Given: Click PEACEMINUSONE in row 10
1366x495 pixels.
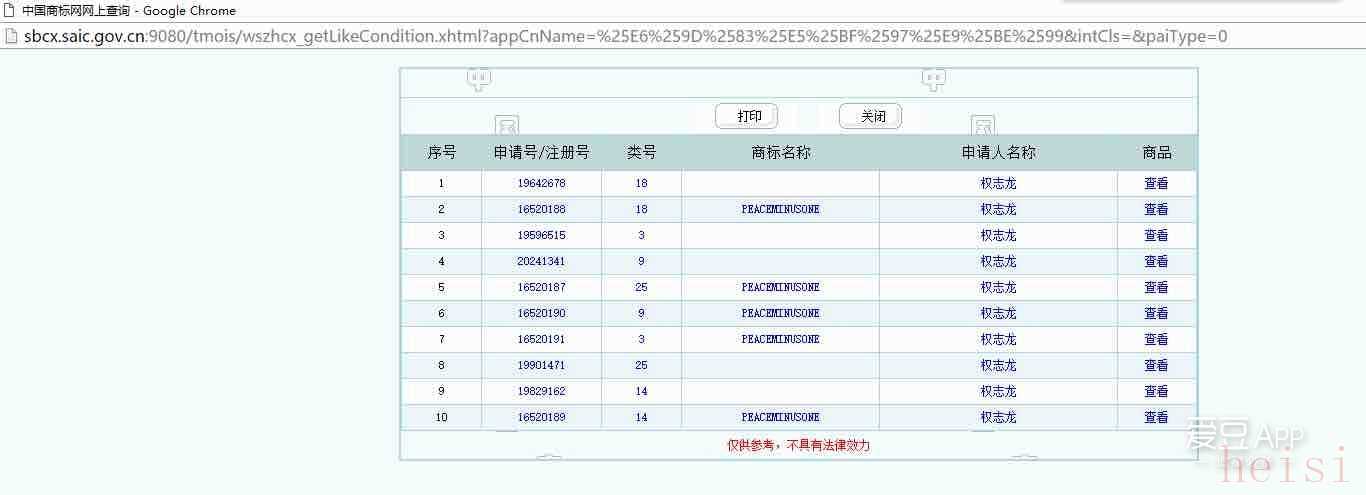Looking at the screenshot, I should click(x=780, y=418).
